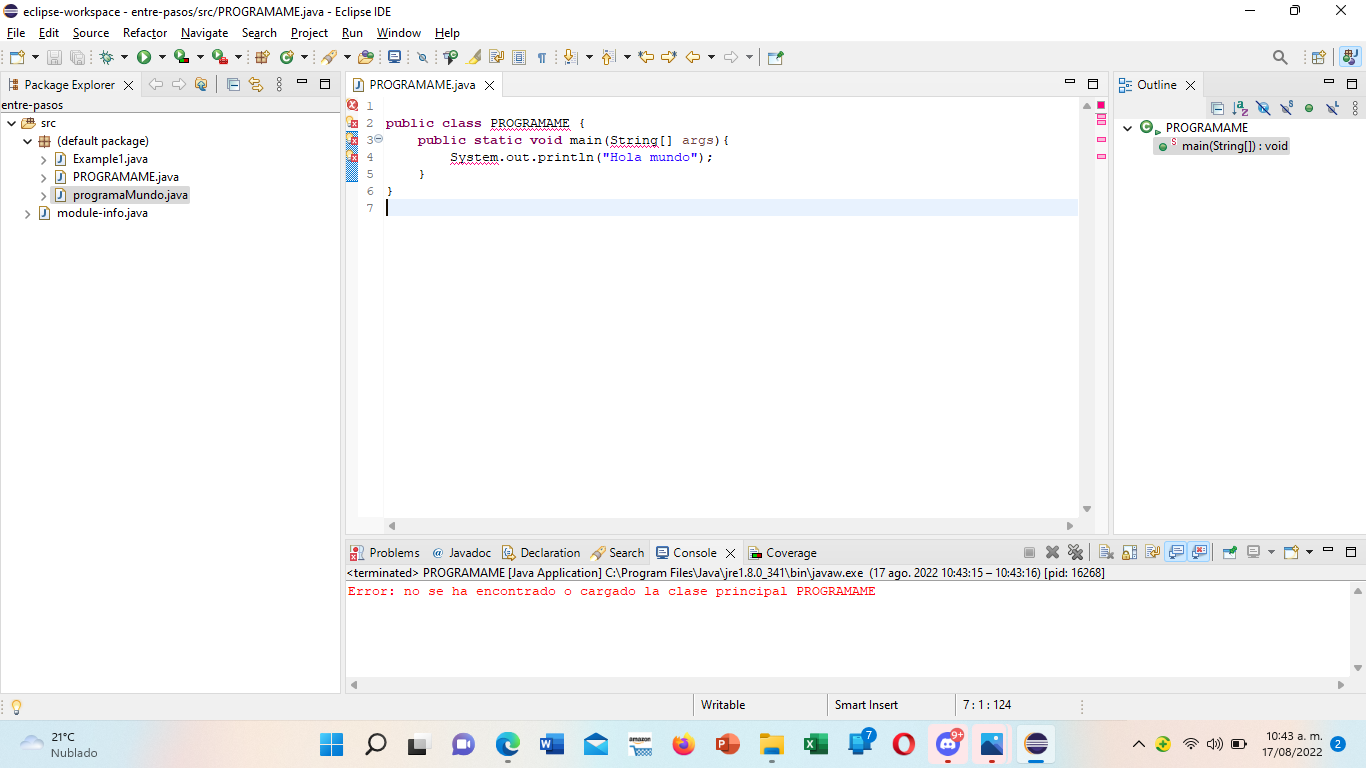
Task: Click the Next Annotation arrow icon
Action: tap(569, 57)
